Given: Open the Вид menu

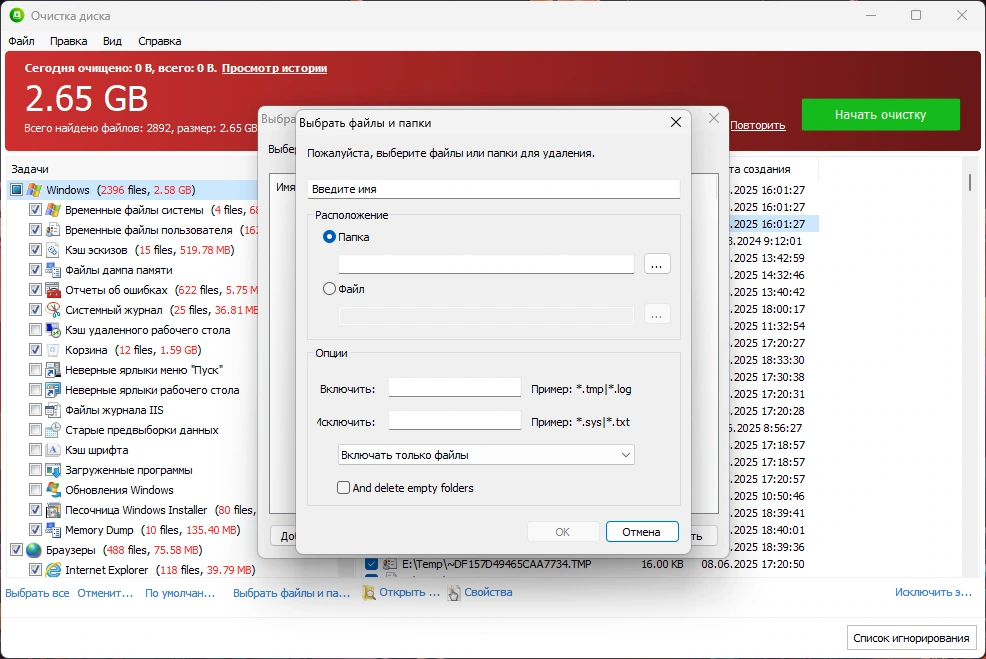Looking at the screenshot, I should [112, 41].
